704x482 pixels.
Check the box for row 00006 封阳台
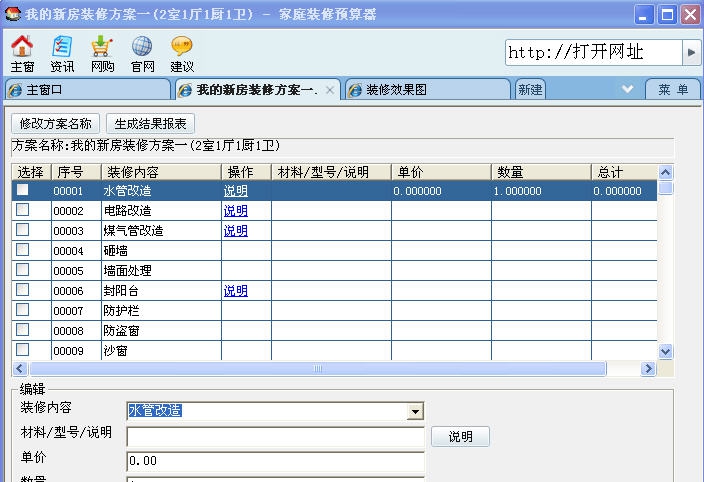click(x=22, y=289)
